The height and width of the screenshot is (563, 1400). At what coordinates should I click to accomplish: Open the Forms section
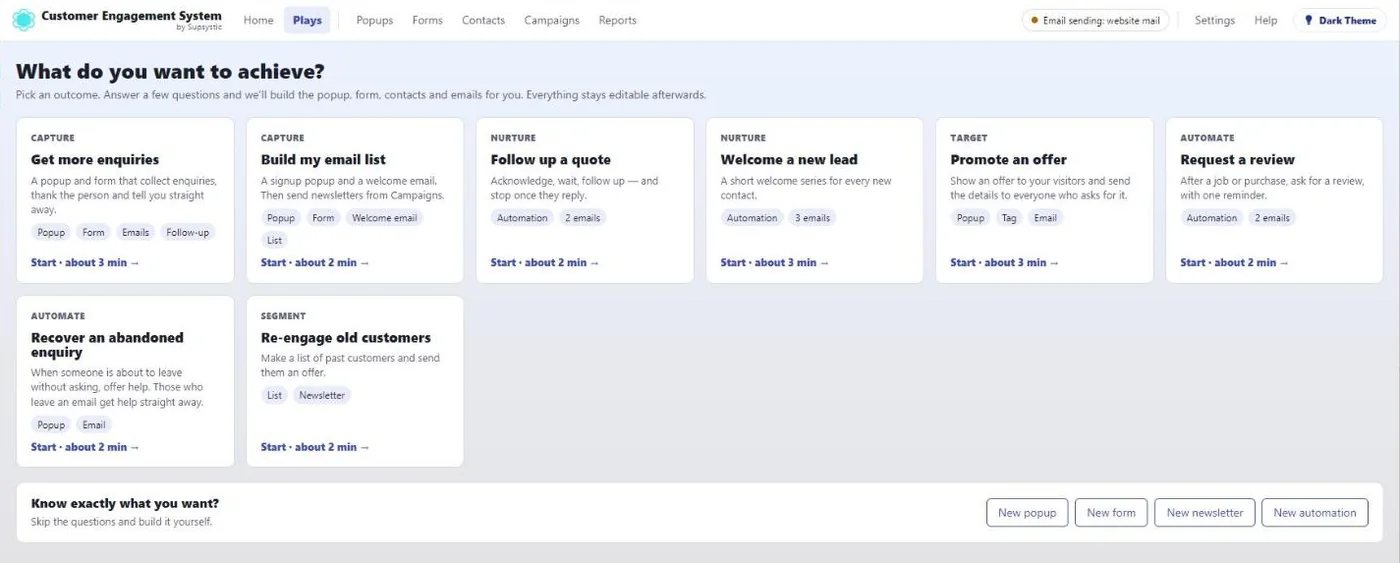pos(427,20)
